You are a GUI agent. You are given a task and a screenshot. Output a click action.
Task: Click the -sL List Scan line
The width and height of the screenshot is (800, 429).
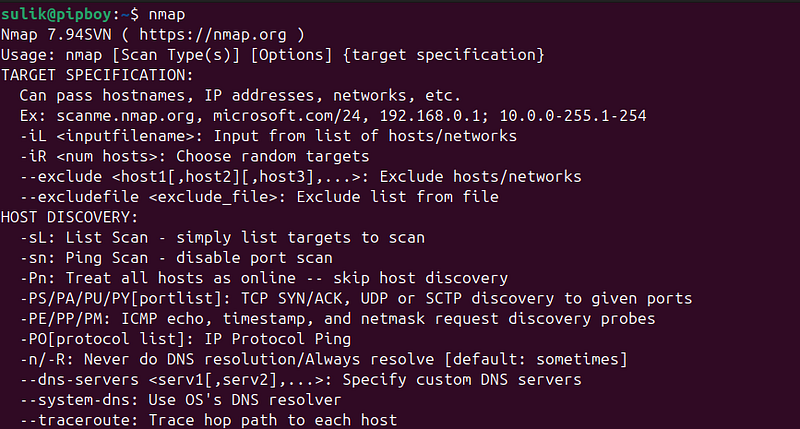(x=222, y=238)
